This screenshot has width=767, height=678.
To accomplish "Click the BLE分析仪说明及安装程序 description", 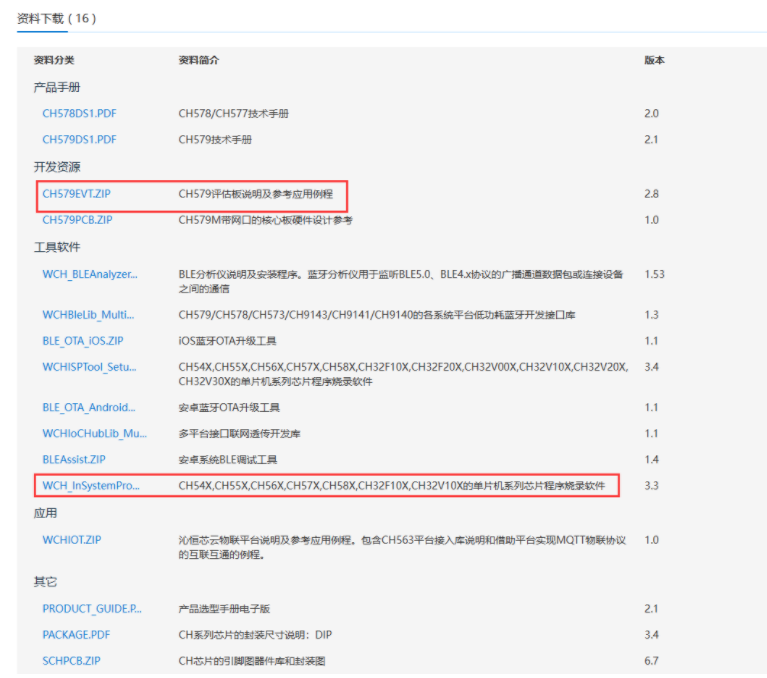I will [x=401, y=281].
